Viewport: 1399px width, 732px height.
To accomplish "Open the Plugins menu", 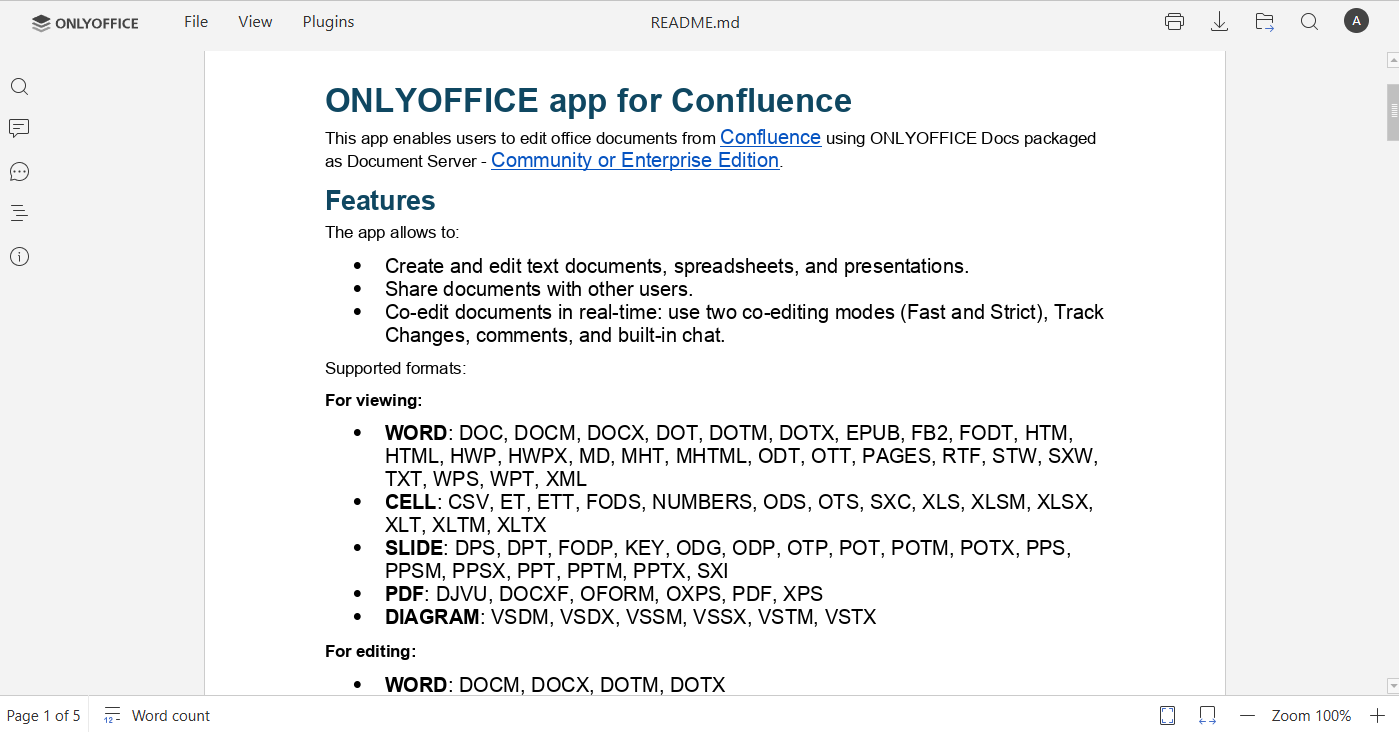I will 328,22.
